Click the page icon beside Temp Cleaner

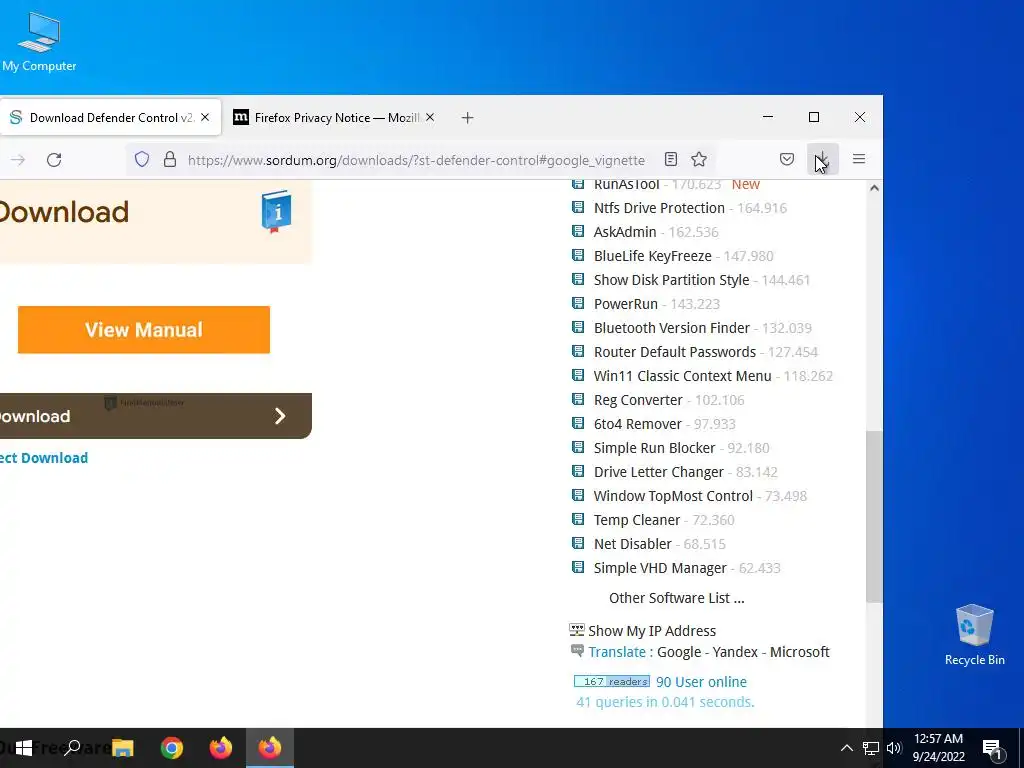click(x=578, y=519)
